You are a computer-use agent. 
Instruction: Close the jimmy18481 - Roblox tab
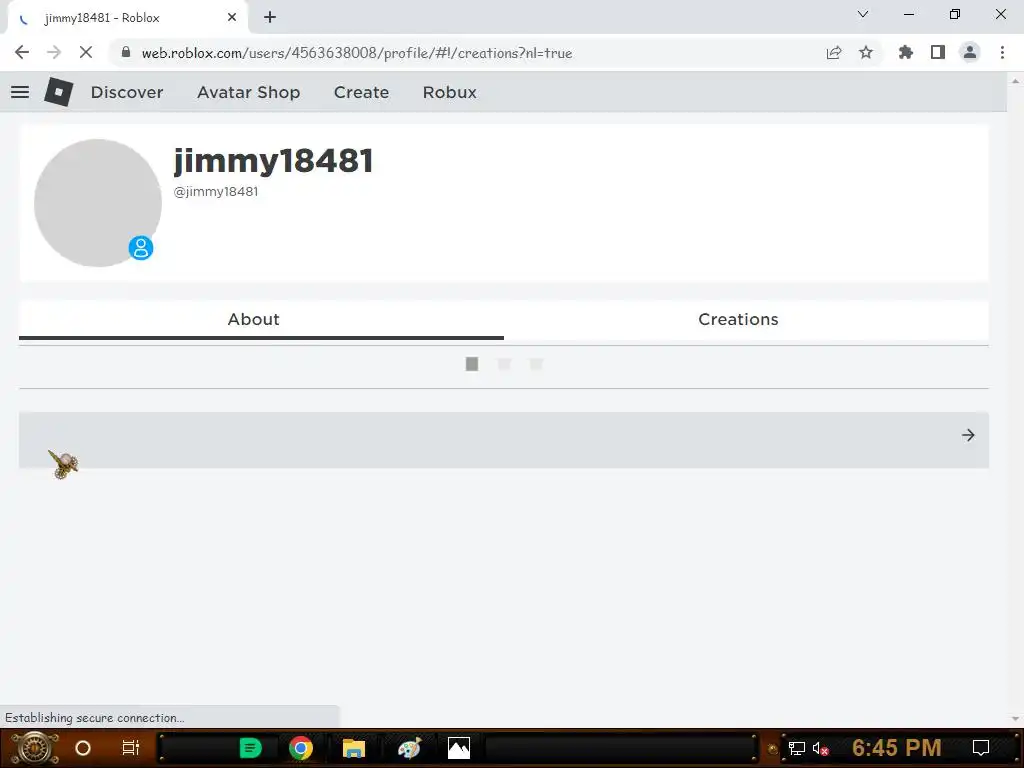pos(232,18)
